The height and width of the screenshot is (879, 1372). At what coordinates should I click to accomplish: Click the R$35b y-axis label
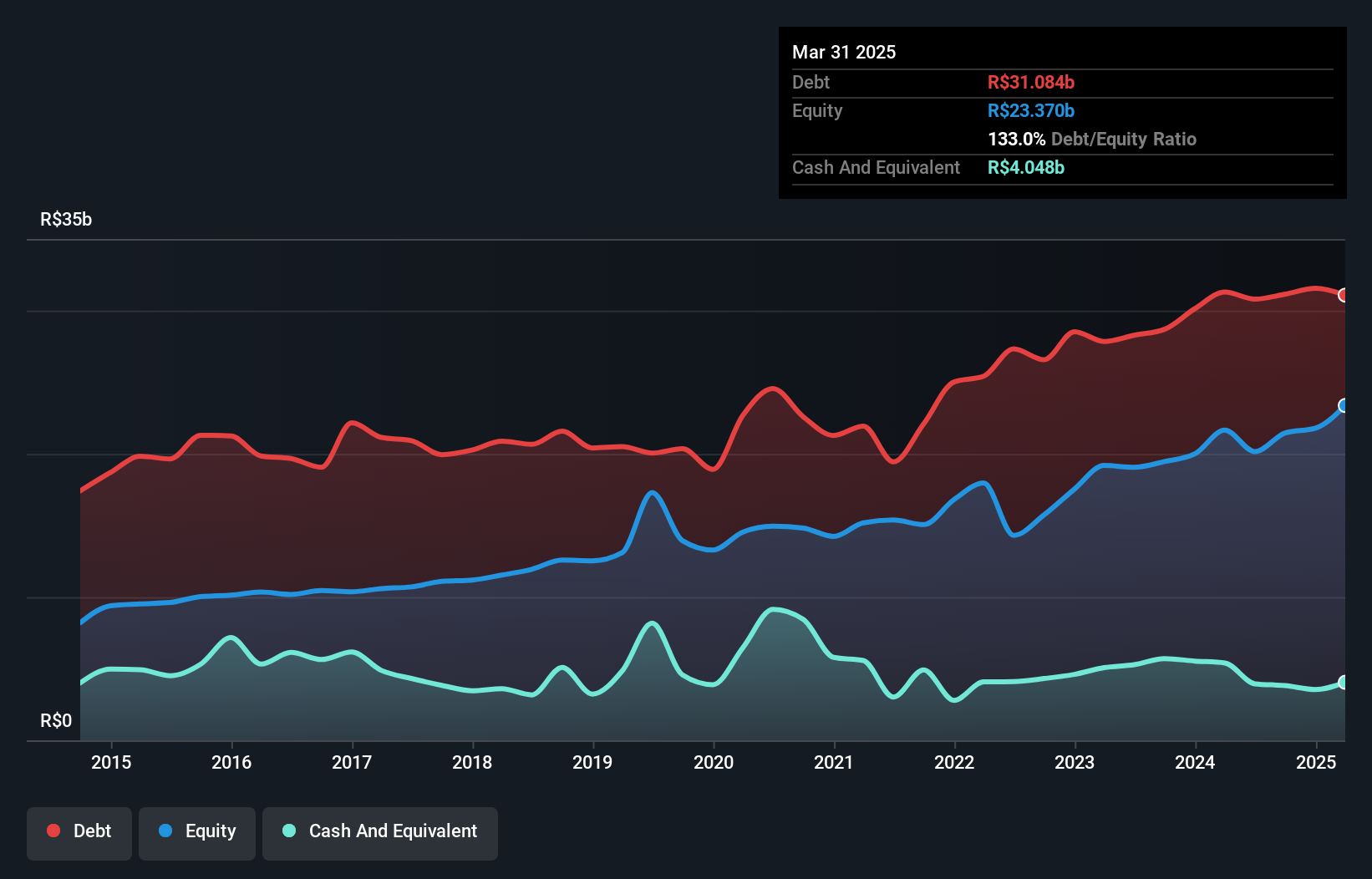66,219
